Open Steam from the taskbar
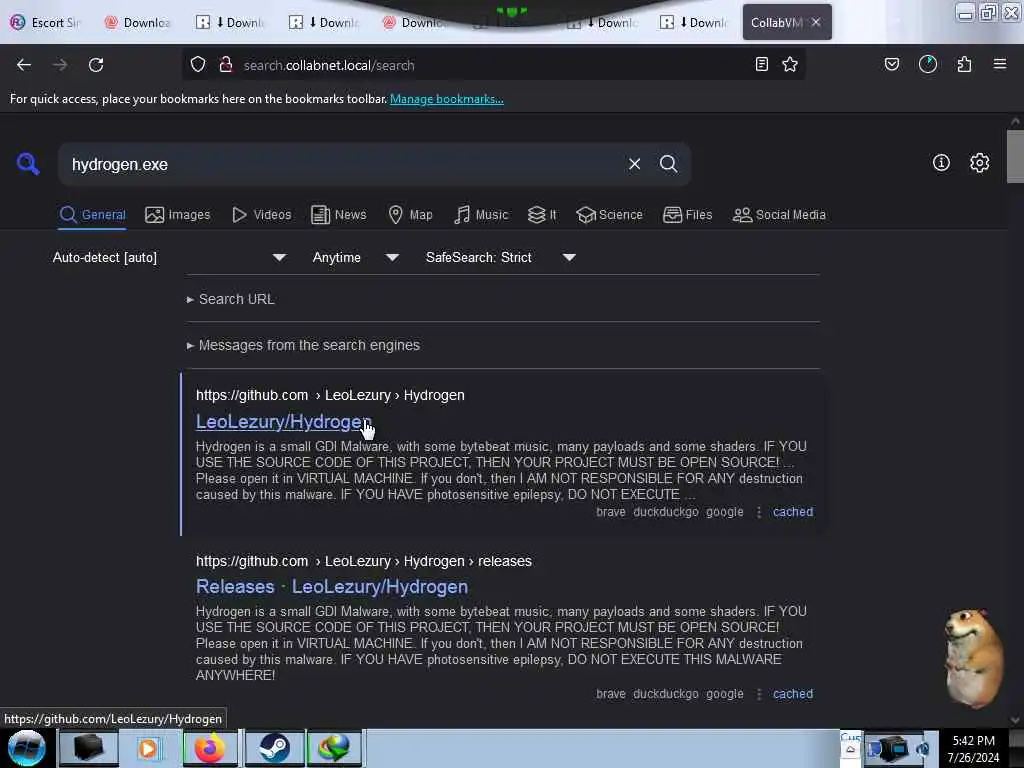The height and width of the screenshot is (768, 1024). (x=274, y=748)
